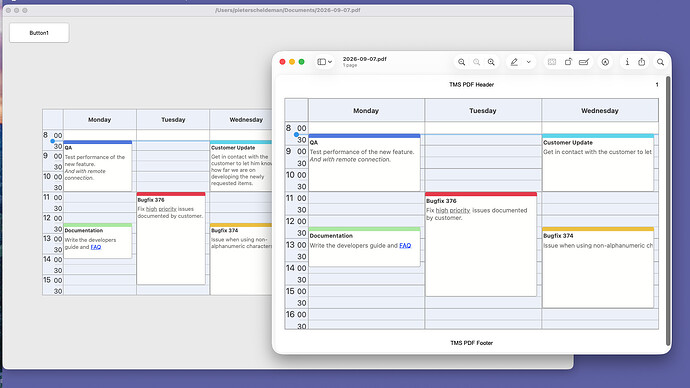The width and height of the screenshot is (690, 388).
Task: Click the 2026-09-07.pdf title in Preview
Action: click(x=364, y=59)
